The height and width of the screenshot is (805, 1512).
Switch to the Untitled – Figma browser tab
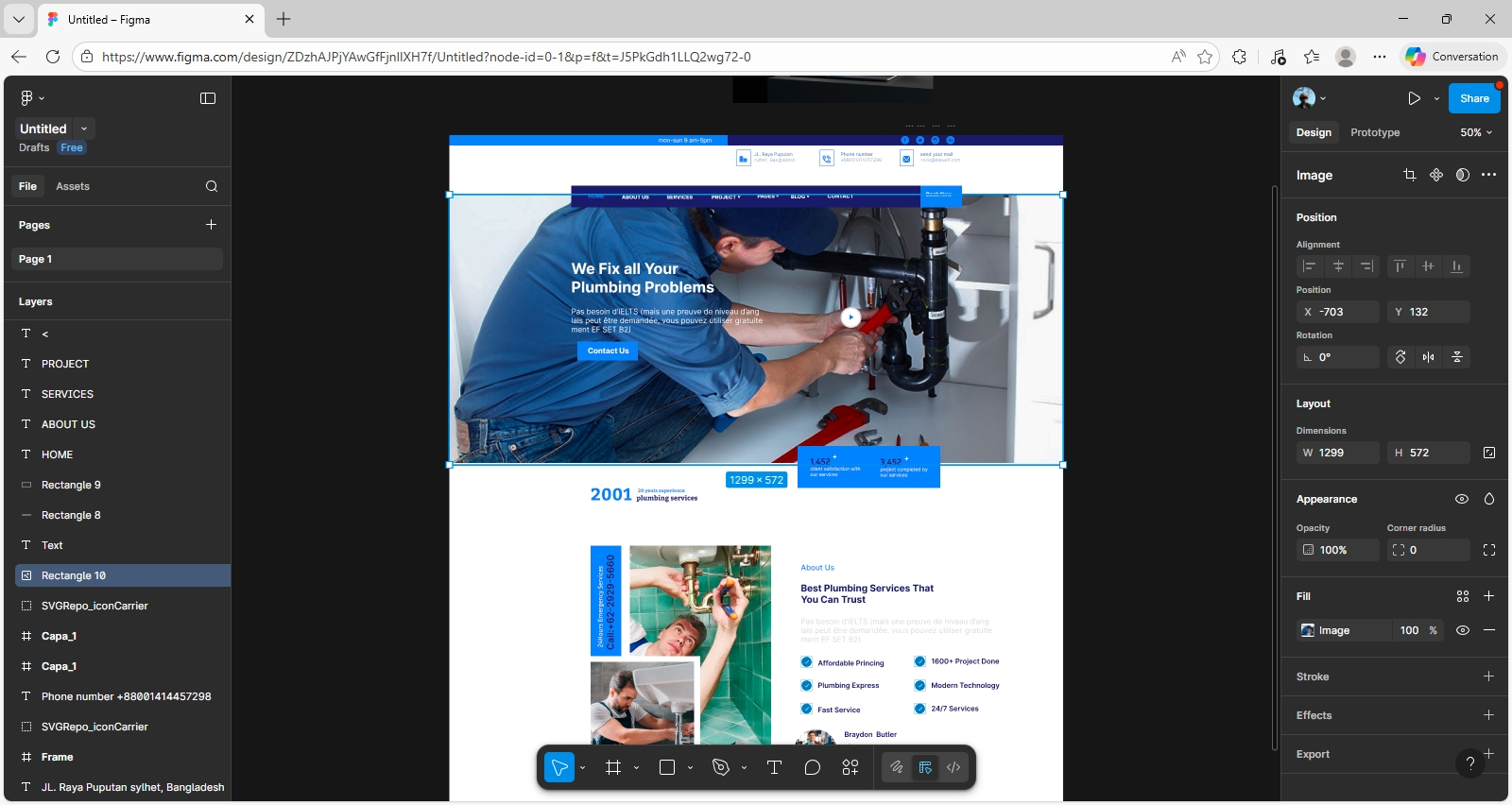point(149,19)
